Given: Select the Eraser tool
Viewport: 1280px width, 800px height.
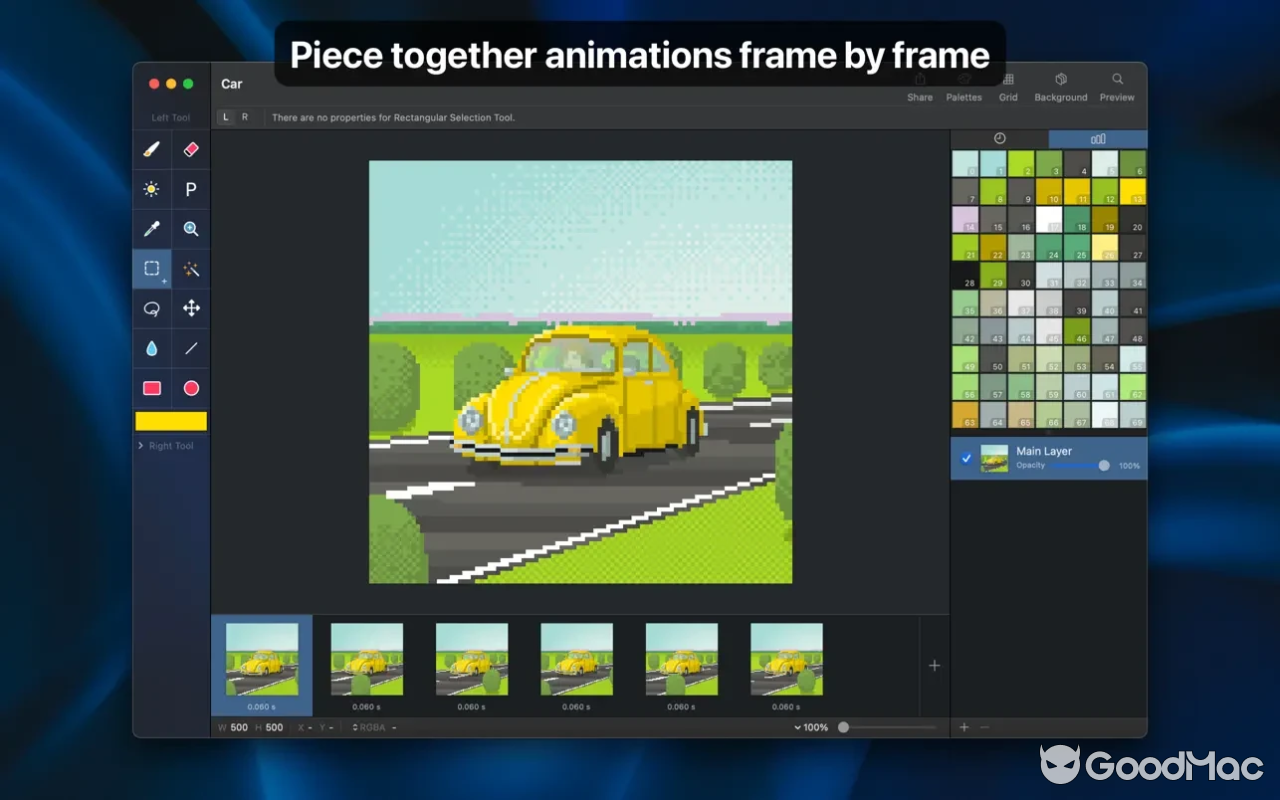Looking at the screenshot, I should (190, 150).
